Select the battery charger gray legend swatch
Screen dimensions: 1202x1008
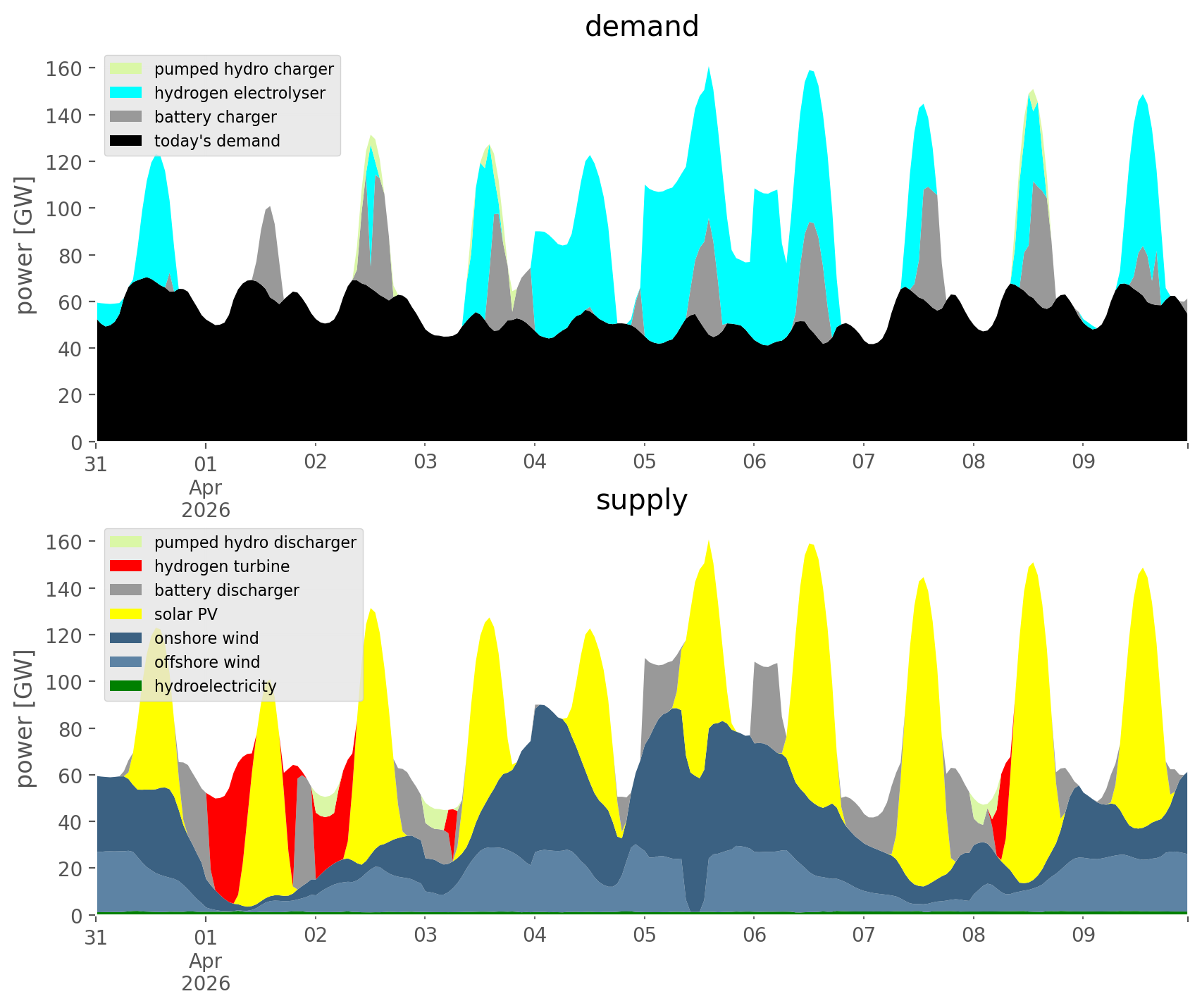click(126, 117)
